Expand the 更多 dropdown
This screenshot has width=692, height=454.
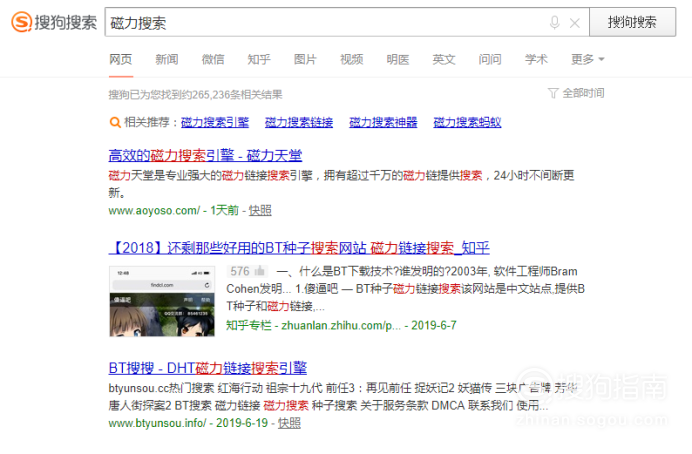tap(587, 59)
